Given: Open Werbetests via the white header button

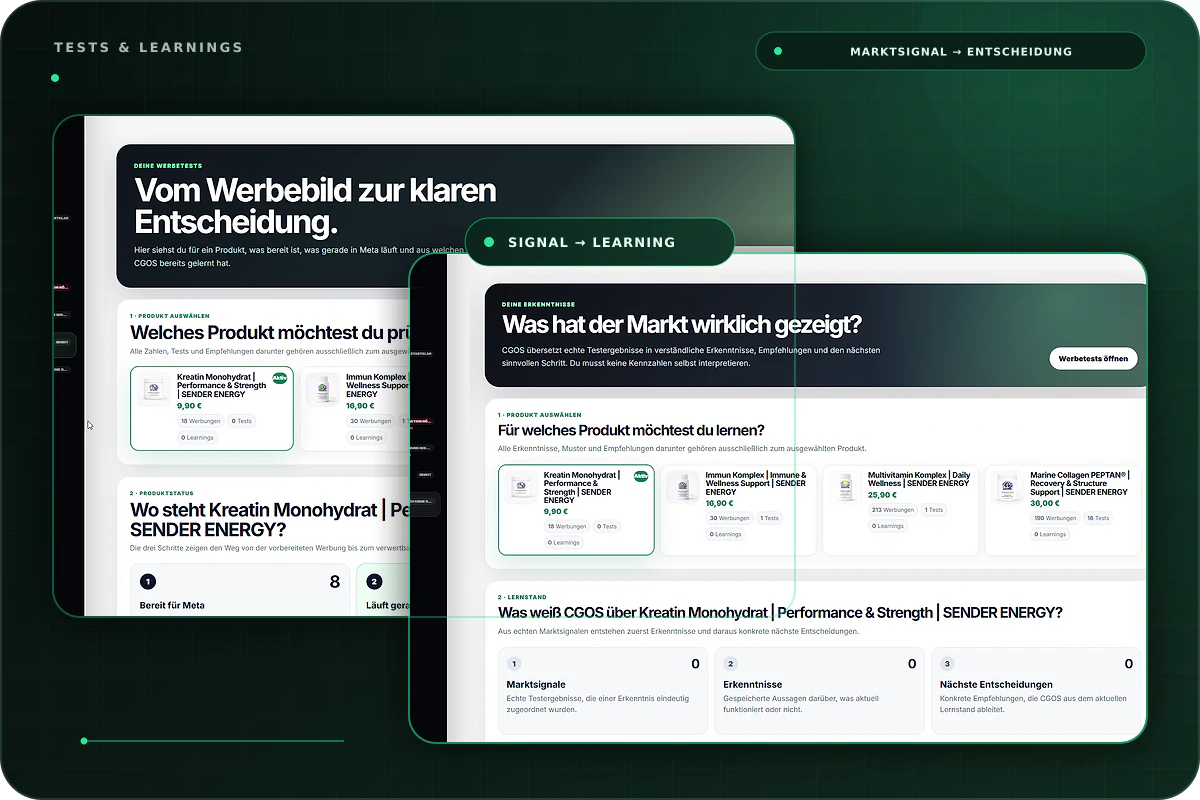Looking at the screenshot, I should [x=1093, y=358].
